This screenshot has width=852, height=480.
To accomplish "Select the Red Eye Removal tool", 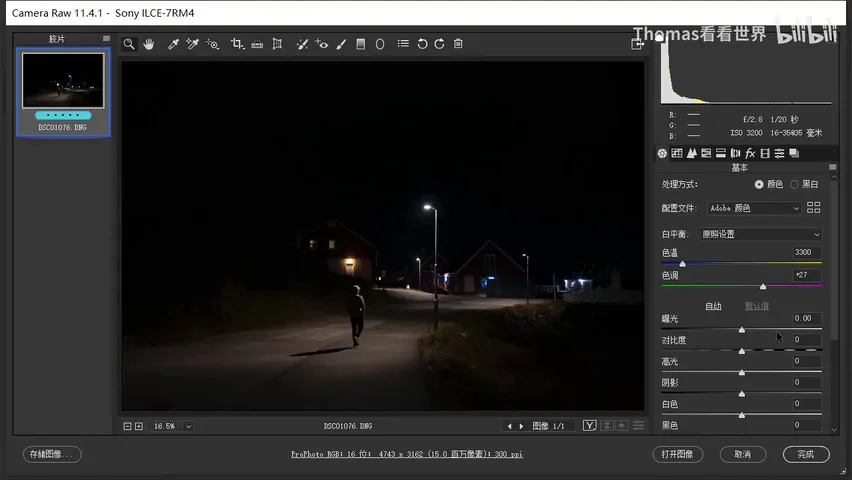I will 322,44.
